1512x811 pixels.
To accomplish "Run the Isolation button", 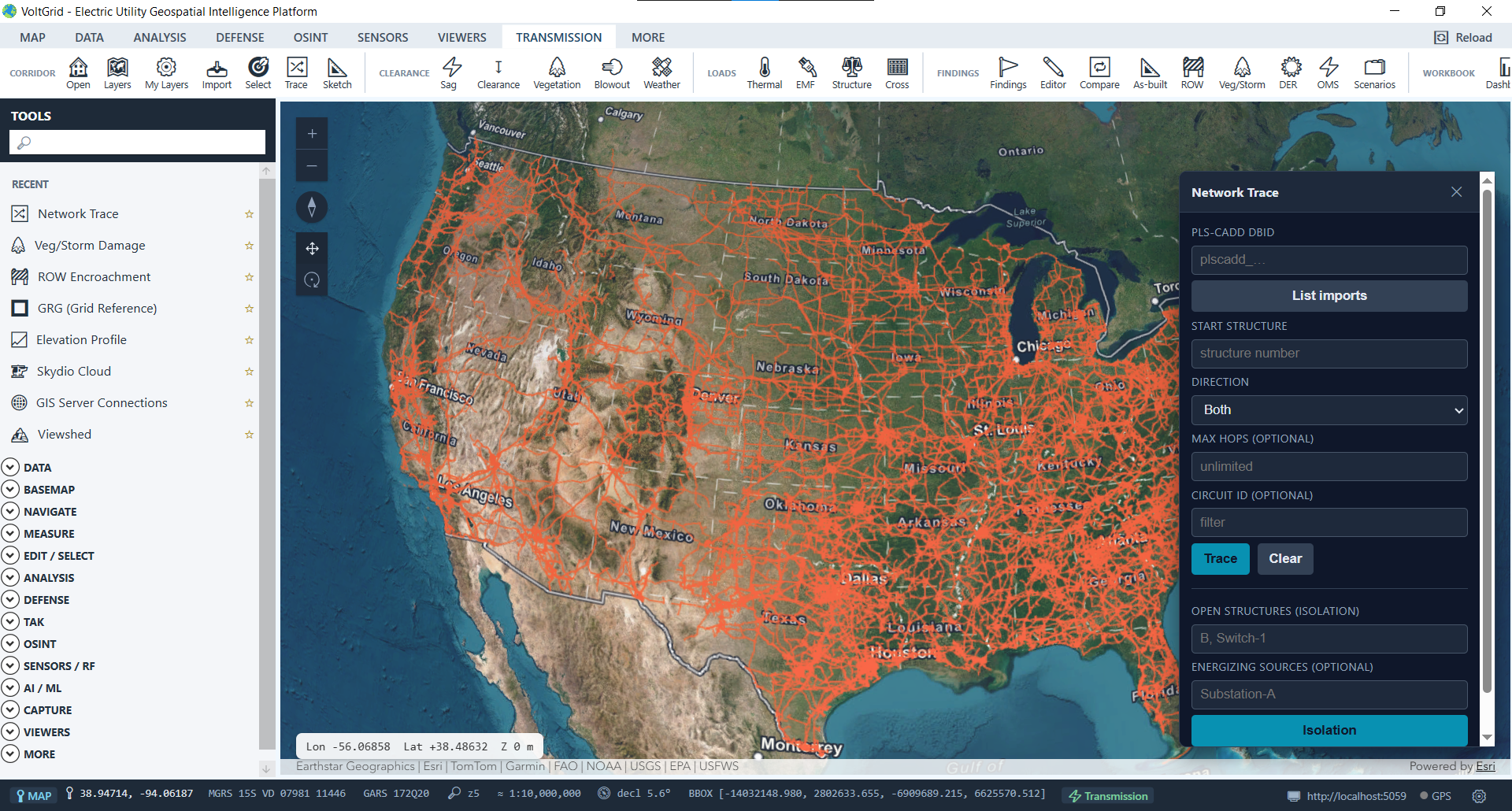I will pos(1329,730).
